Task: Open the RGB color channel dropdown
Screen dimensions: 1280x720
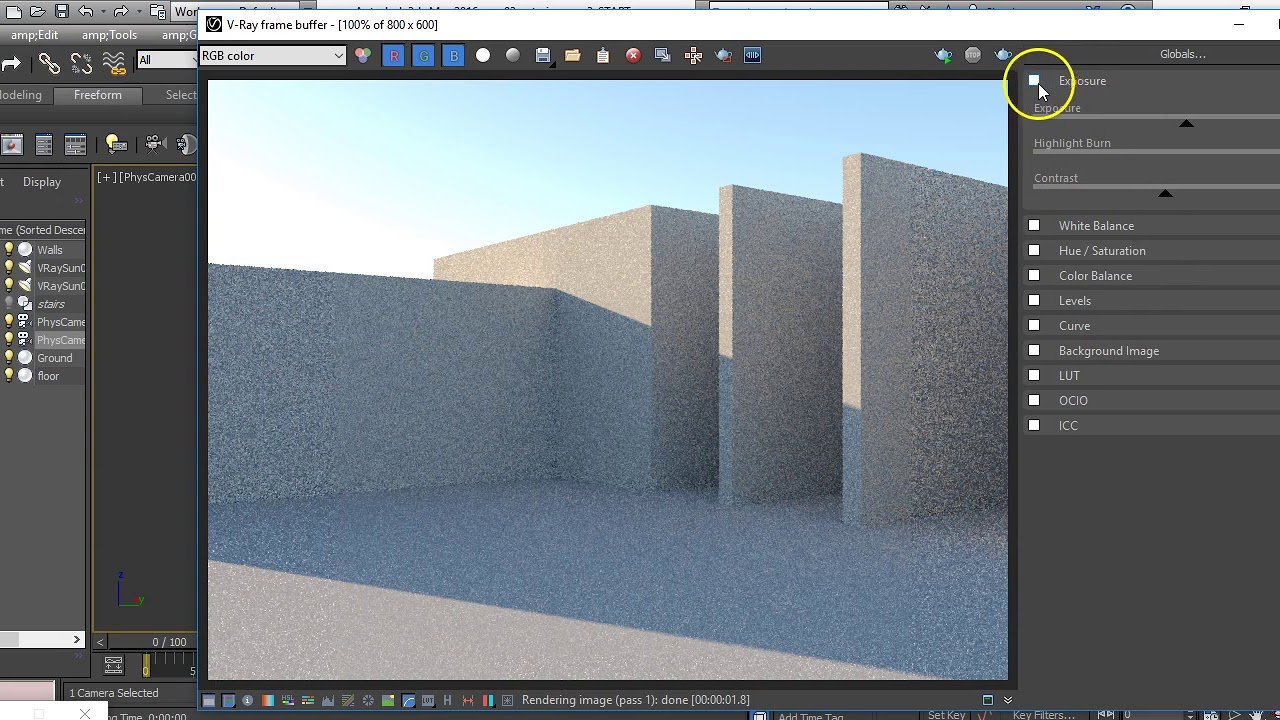Action: tap(272, 56)
